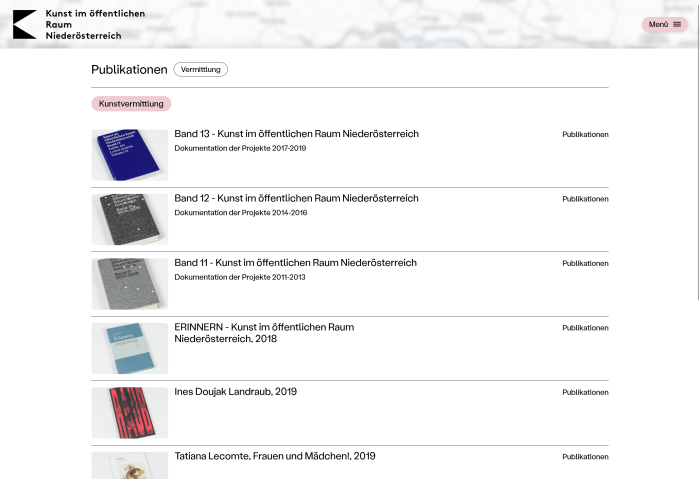Open the Ines Doujak Landraub cover thumbnail

130,412
